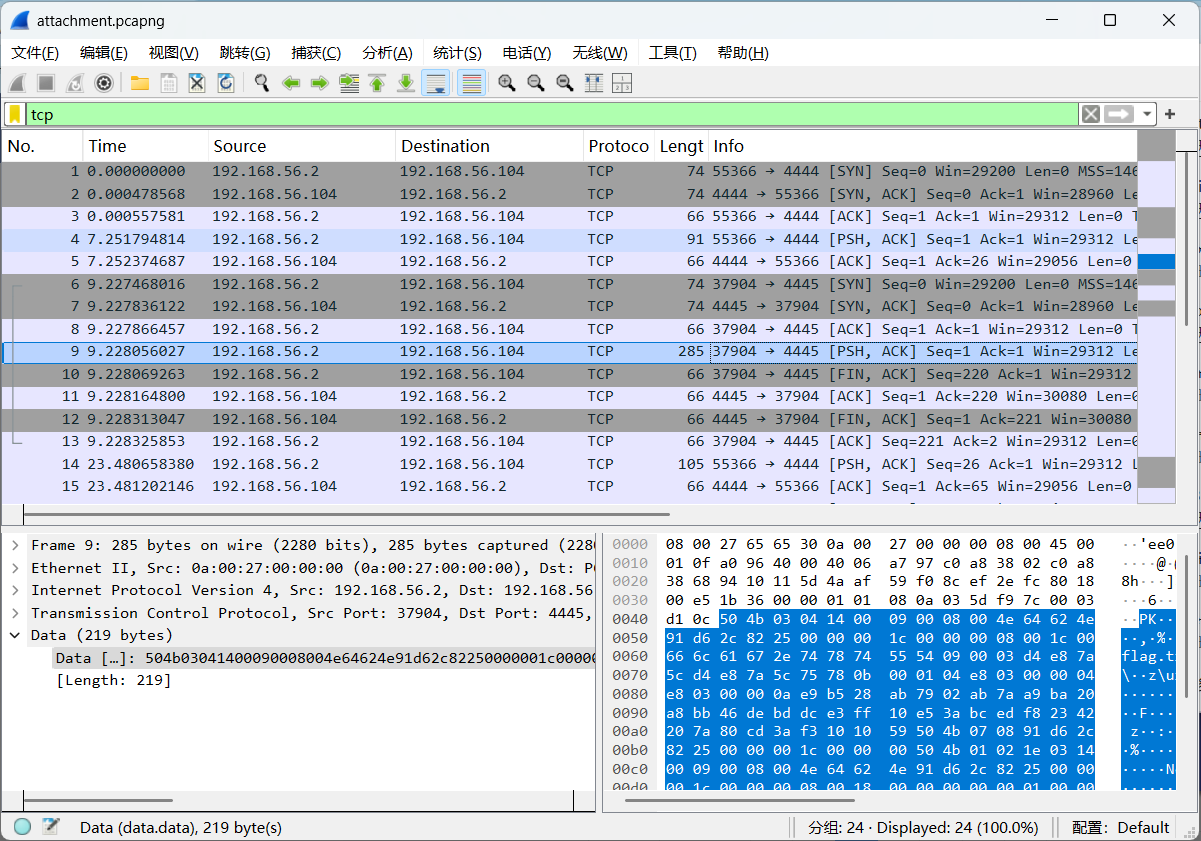Open the 分析(A) menu

tap(387, 53)
